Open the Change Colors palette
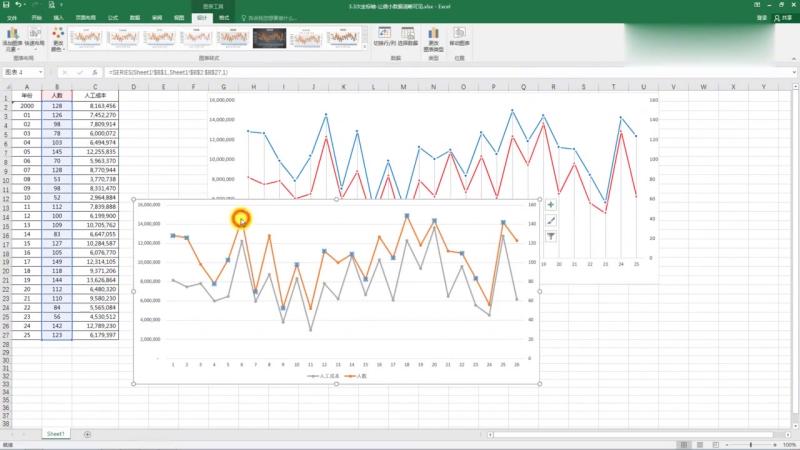The width and height of the screenshot is (800, 450). pos(58,39)
